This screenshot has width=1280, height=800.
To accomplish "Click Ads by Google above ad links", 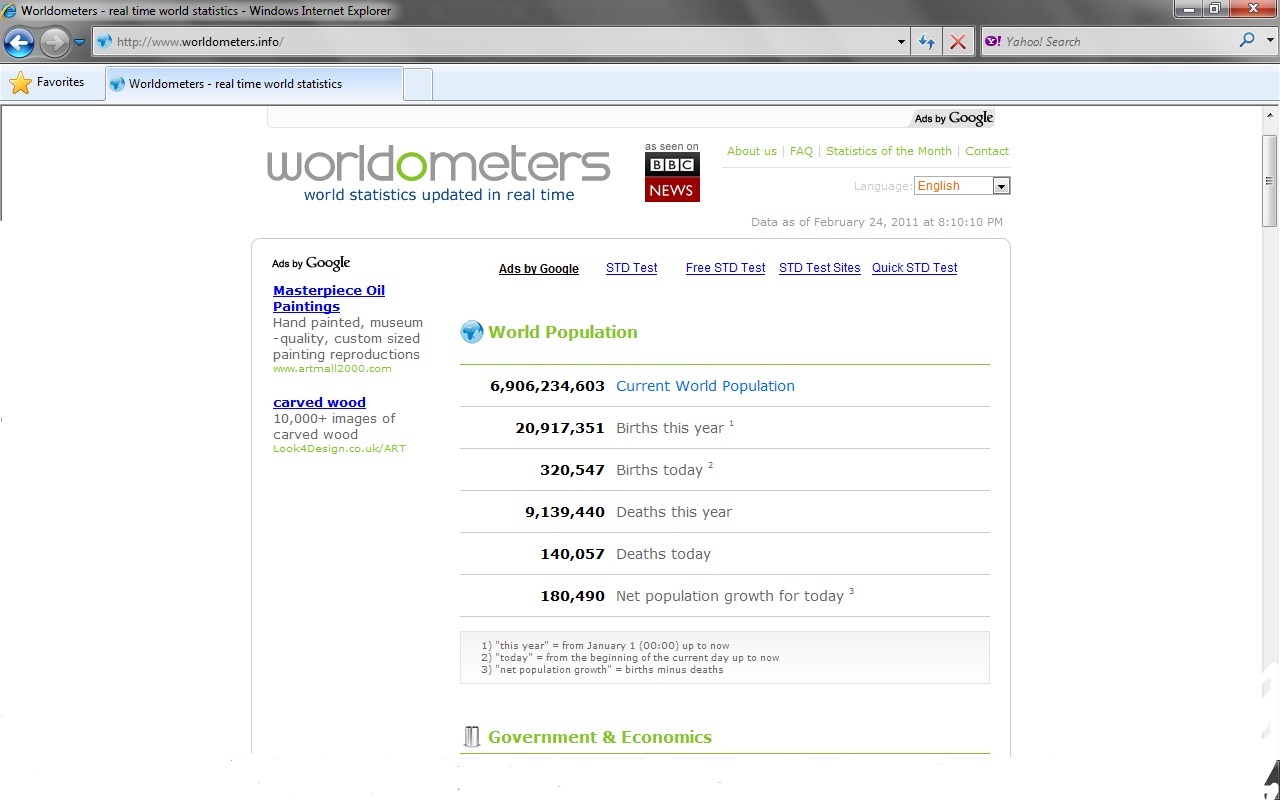I will pyautogui.click(x=539, y=269).
